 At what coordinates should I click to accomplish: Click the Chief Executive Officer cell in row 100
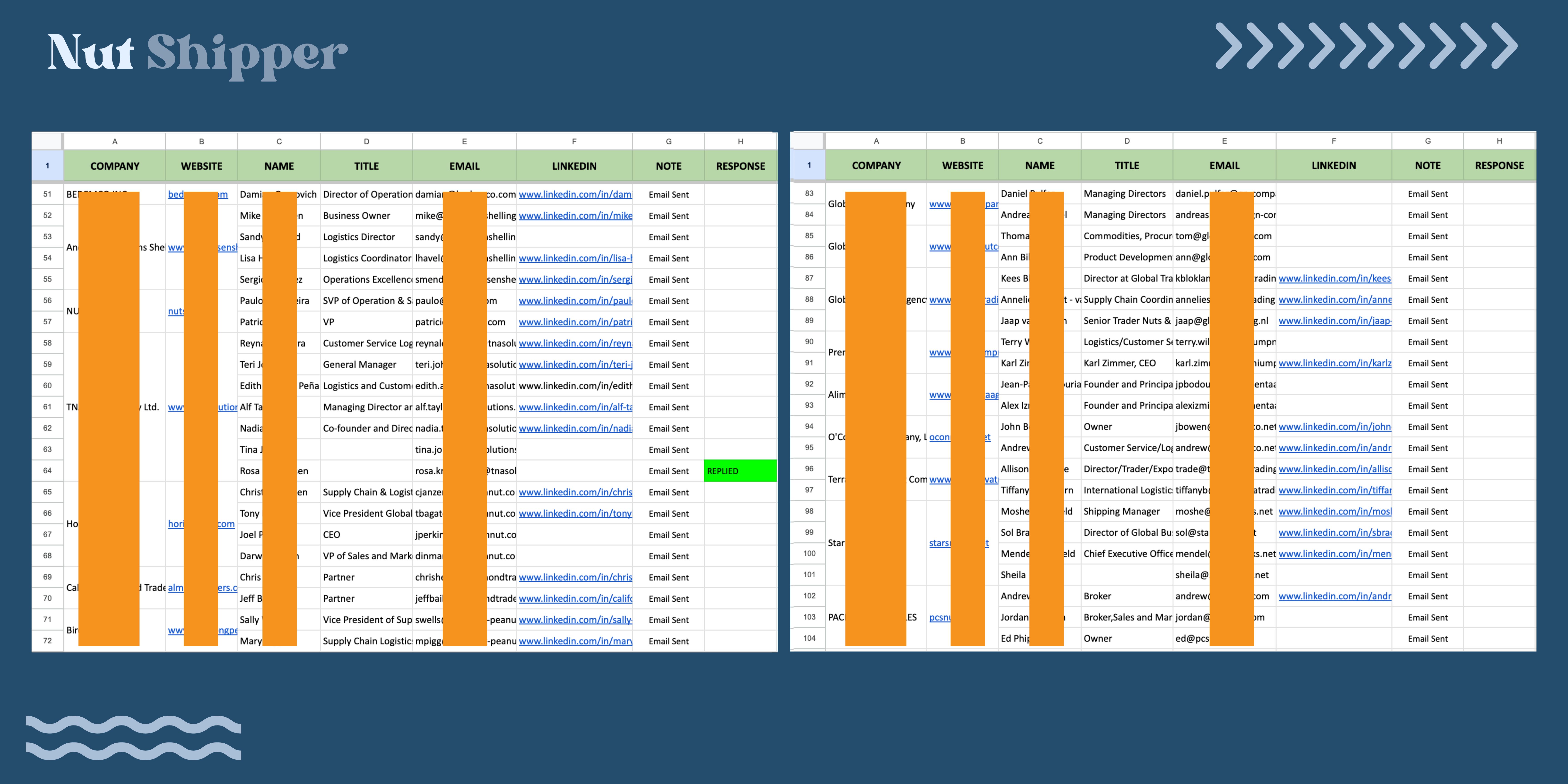click(x=1127, y=554)
